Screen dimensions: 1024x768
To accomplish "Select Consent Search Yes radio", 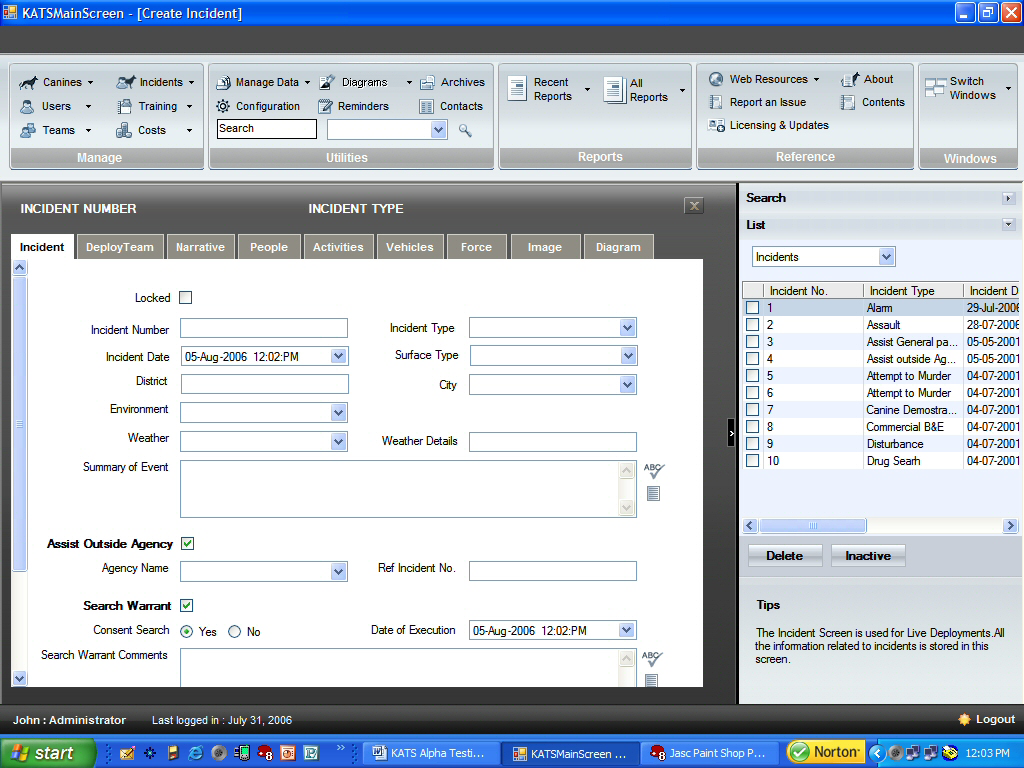I will click(187, 632).
